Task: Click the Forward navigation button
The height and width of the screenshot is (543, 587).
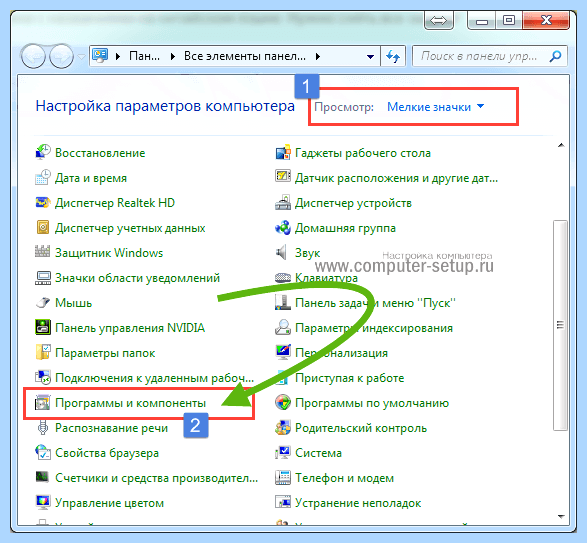Action: (x=61, y=57)
